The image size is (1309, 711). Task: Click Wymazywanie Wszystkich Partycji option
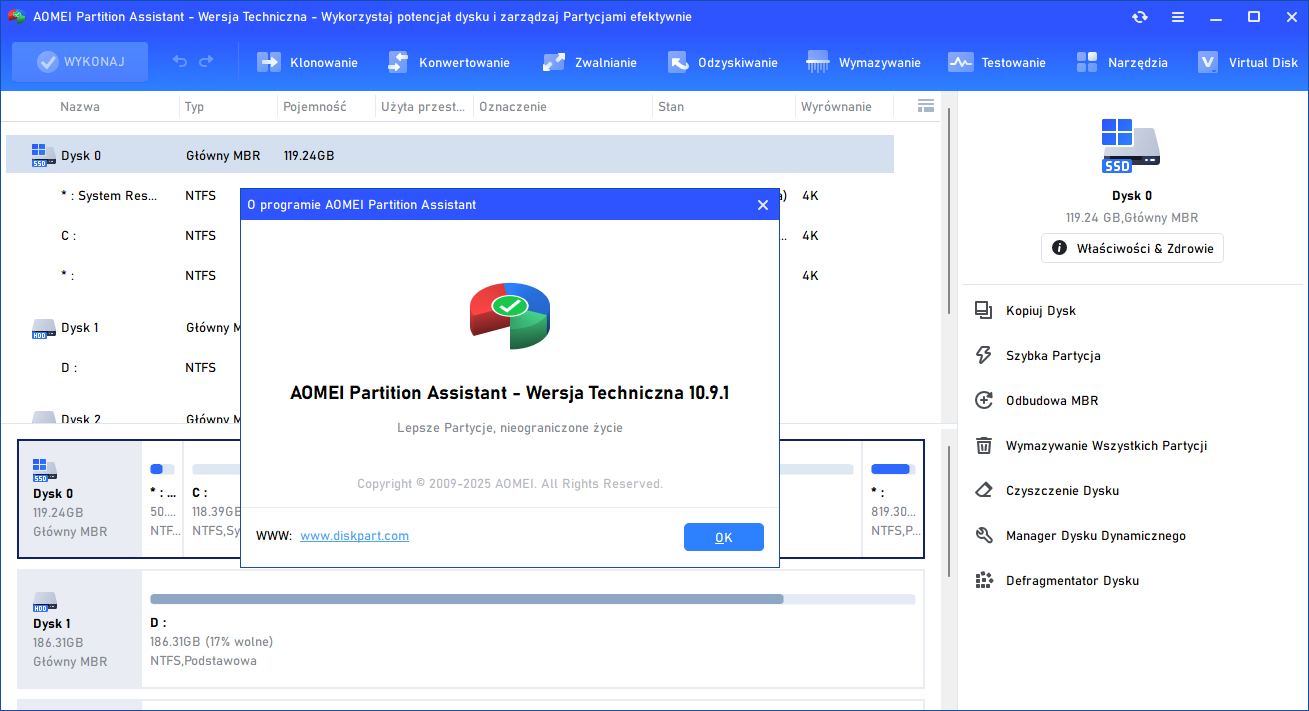pyautogui.click(x=1107, y=446)
